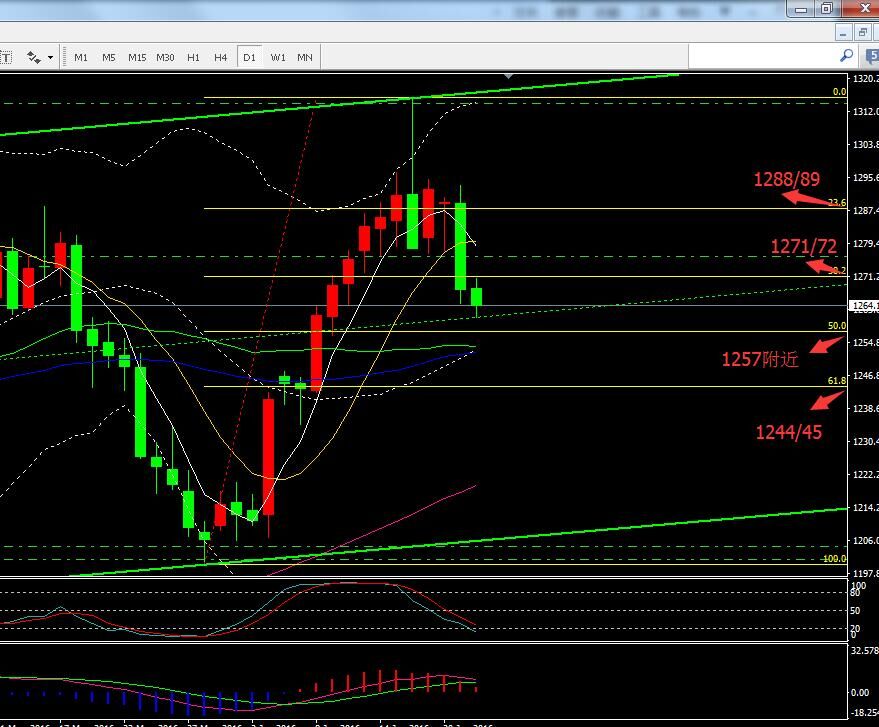Restore down the inner chart window
Image resolution: width=879 pixels, height=727 pixels.
(861, 32)
